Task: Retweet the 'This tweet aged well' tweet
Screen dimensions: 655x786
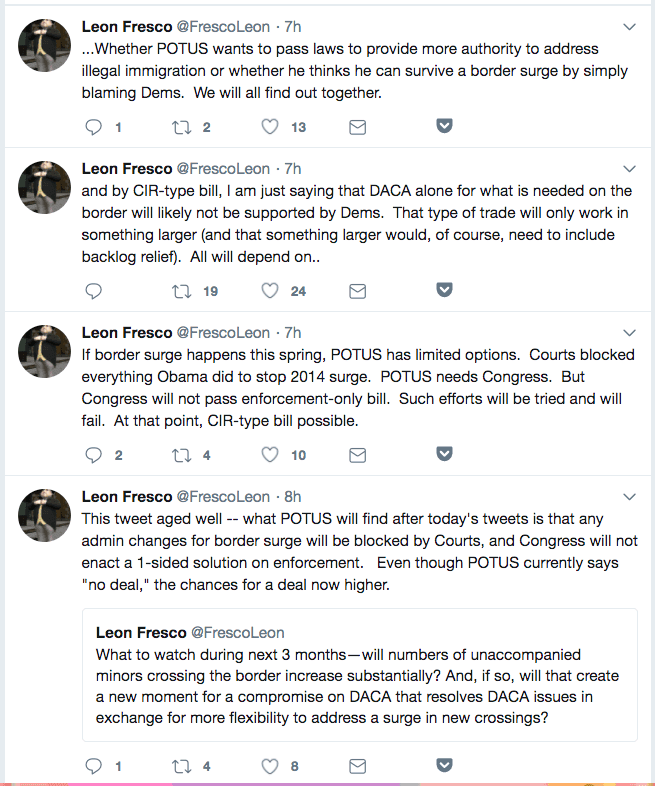Action: coord(182,767)
